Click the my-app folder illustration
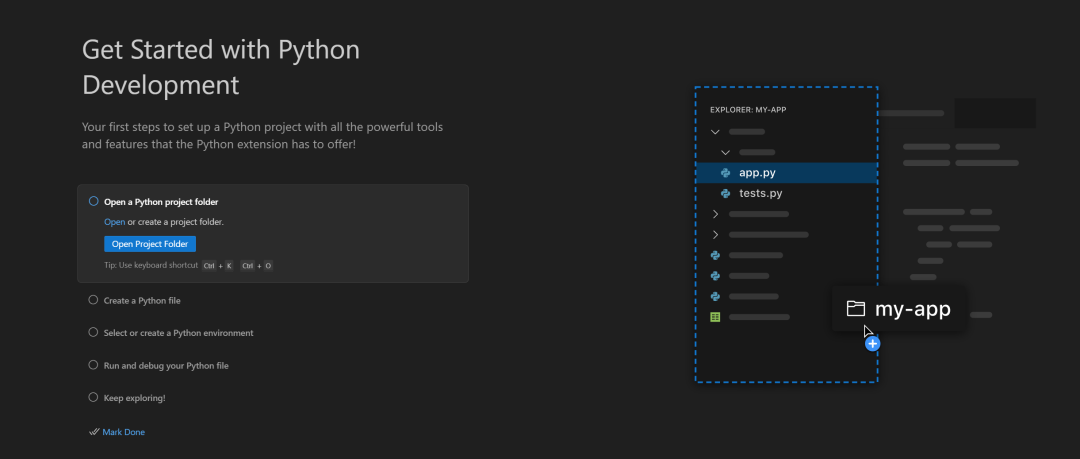The image size is (1080, 459). [x=898, y=309]
